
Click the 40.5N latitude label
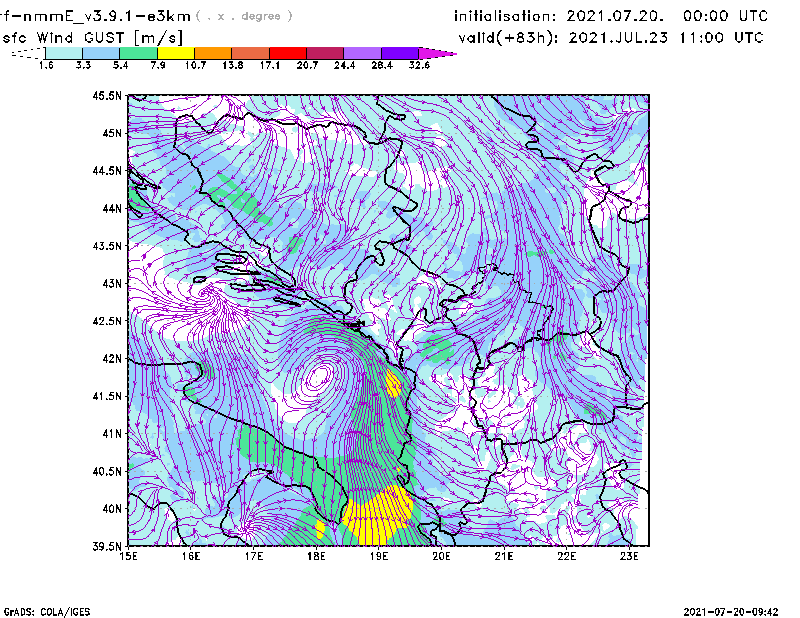pos(107,471)
